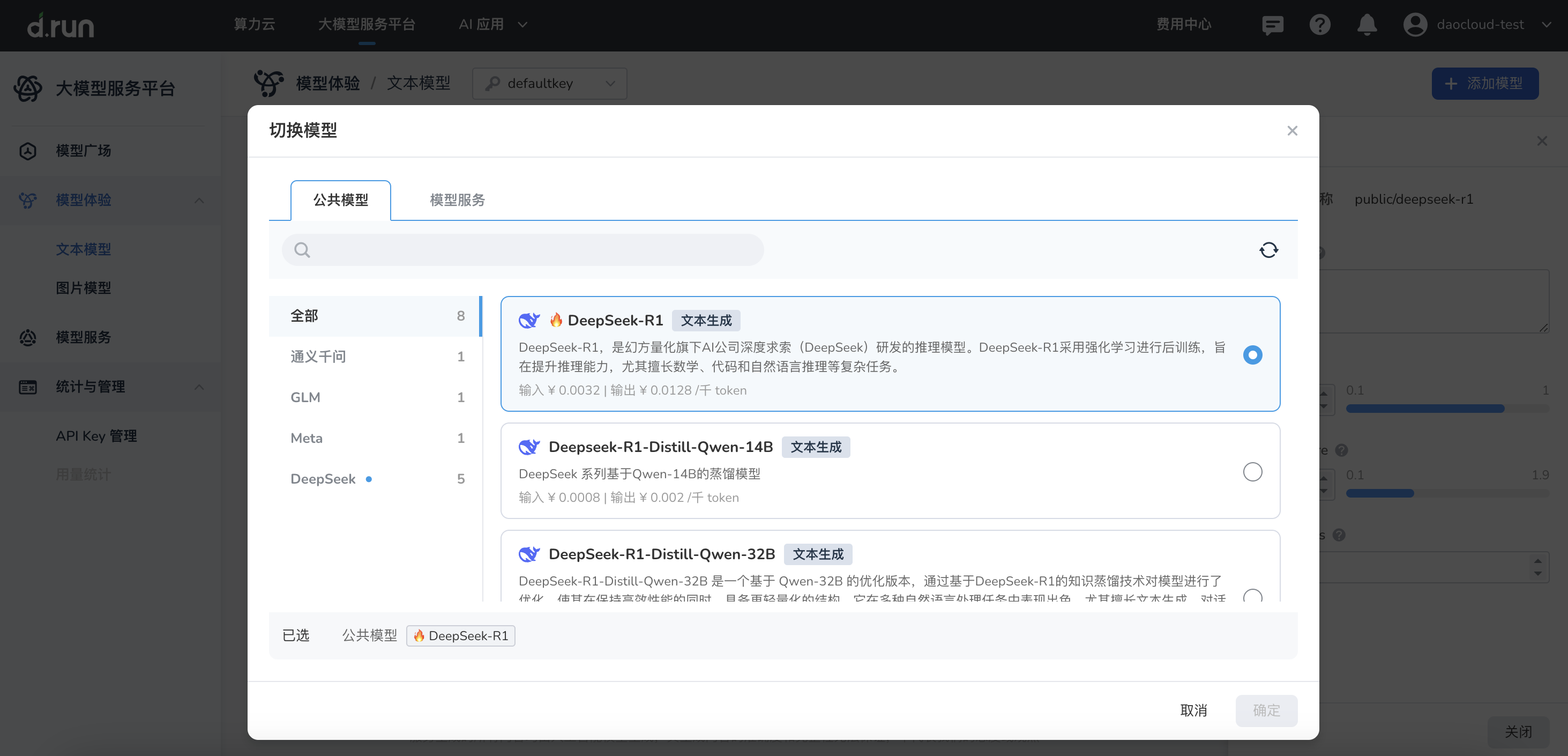This screenshot has height=756, width=1568.
Task: Click the DeepSeek-R1 whale logo
Action: click(x=529, y=321)
